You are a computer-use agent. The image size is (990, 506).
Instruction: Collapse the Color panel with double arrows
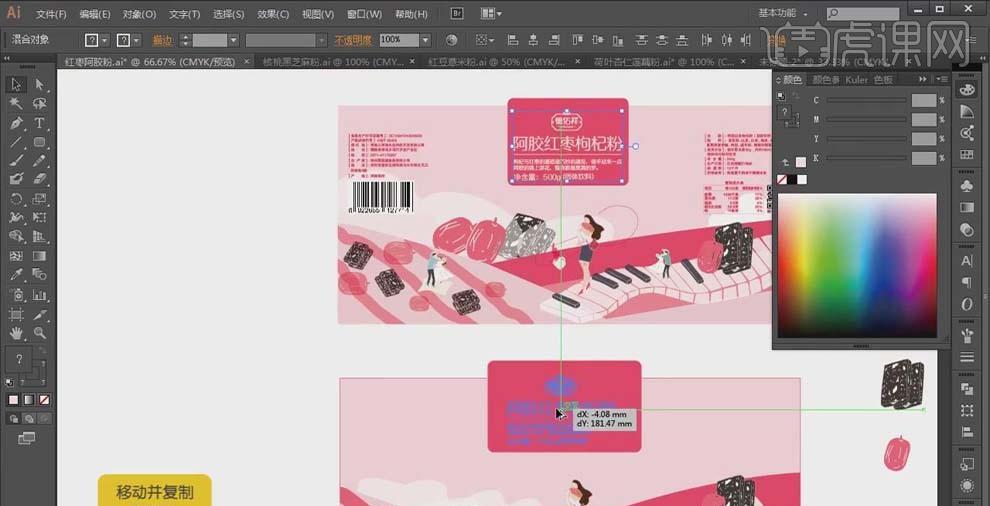[923, 79]
